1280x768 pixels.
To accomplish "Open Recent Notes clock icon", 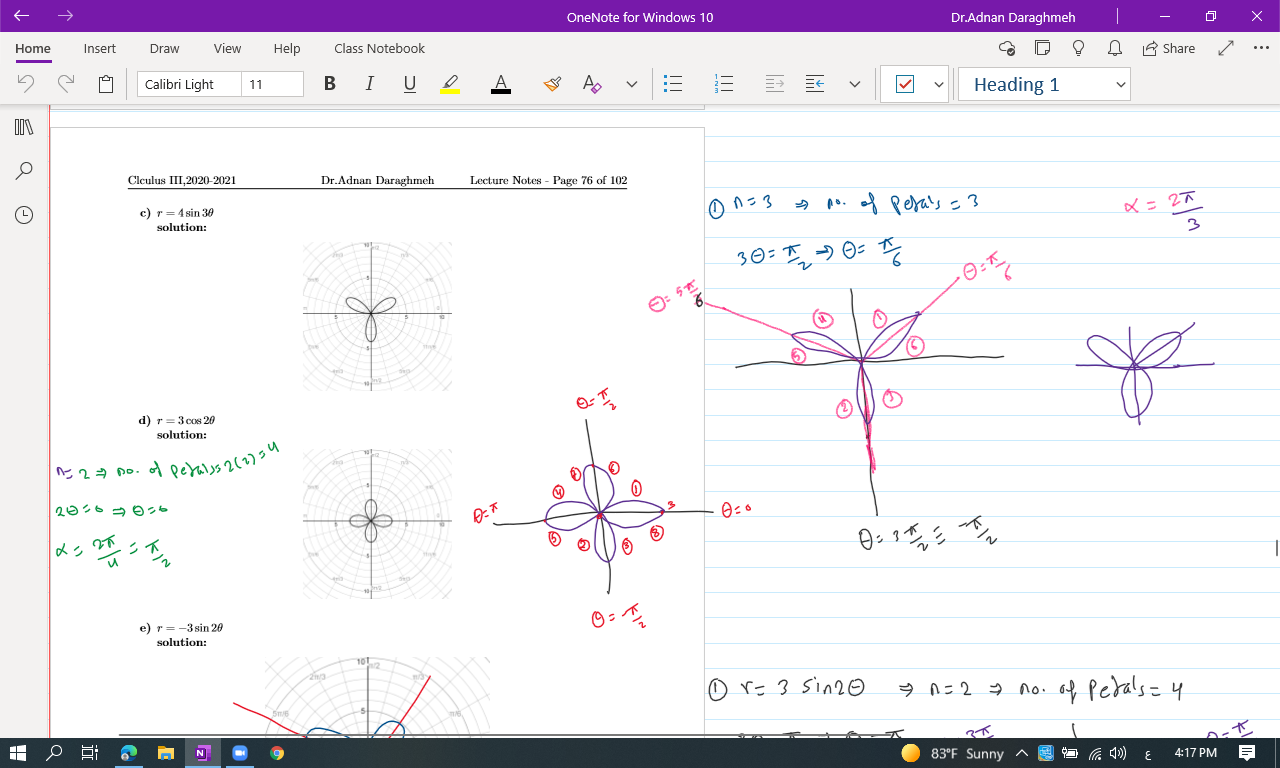I will (x=24, y=214).
